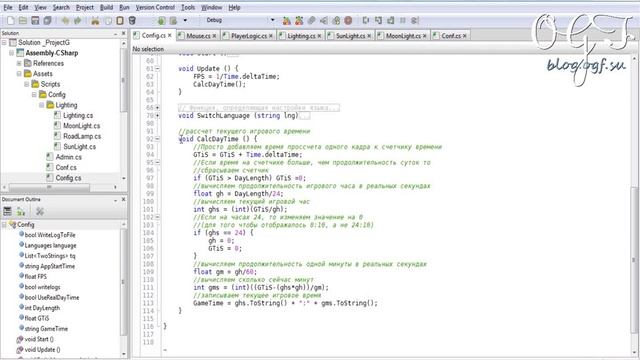Open the Version Control menu
Viewport: 640px width, 360px height.
pyautogui.click(x=155, y=7)
